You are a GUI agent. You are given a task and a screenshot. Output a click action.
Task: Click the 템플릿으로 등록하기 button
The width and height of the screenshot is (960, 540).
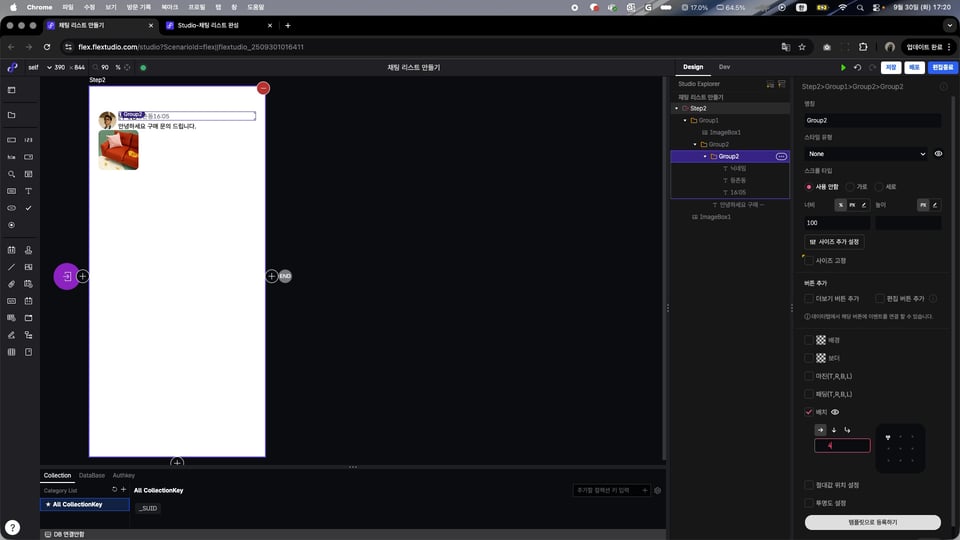[x=872, y=522]
